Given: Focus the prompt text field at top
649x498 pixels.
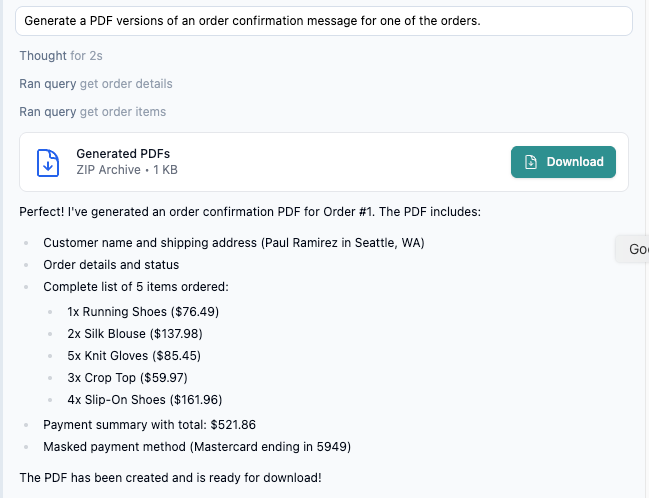Looking at the screenshot, I should (324, 21).
